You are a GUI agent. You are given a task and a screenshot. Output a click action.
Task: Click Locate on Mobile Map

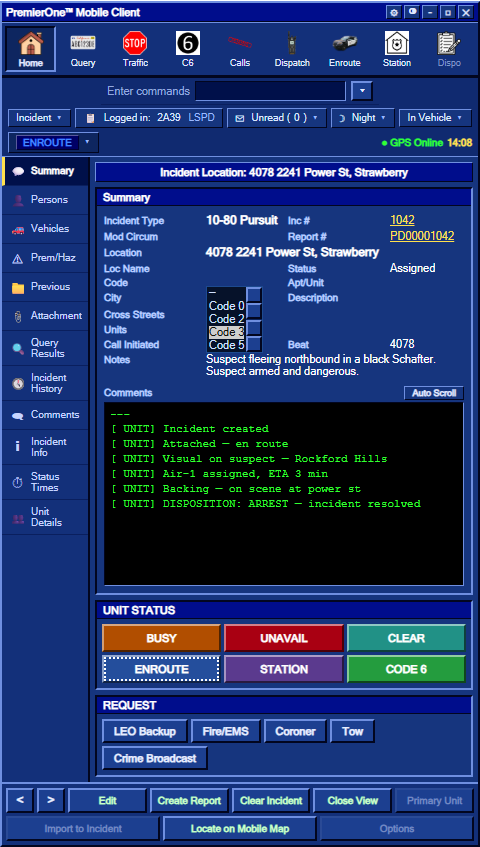(240, 829)
